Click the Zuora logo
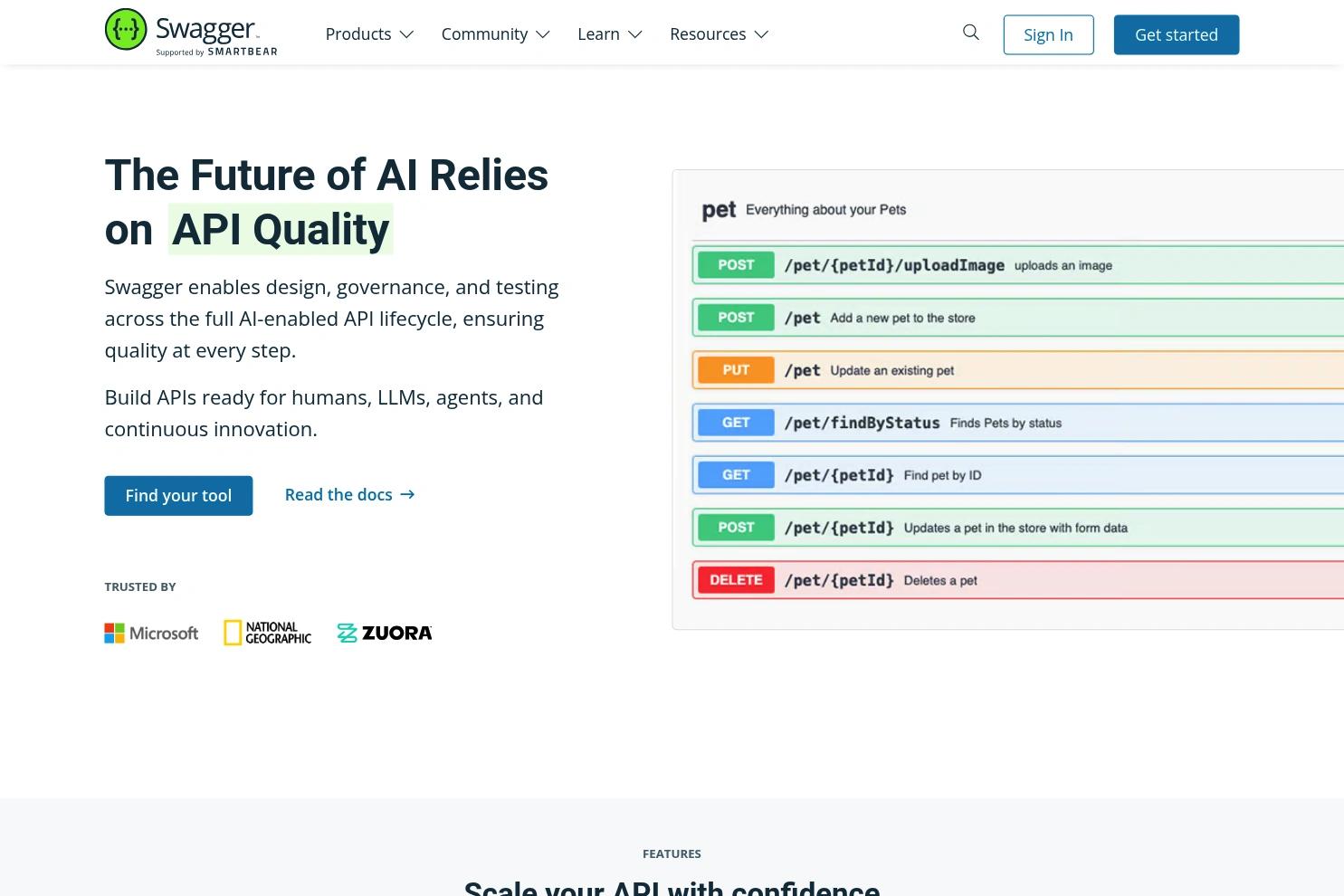This screenshot has height=896, width=1344. 385,633
